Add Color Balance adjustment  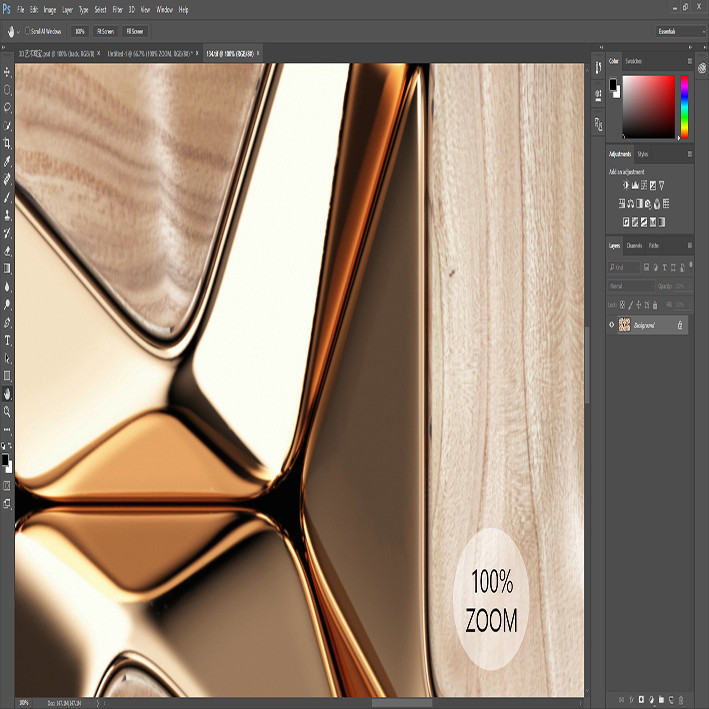(630, 203)
